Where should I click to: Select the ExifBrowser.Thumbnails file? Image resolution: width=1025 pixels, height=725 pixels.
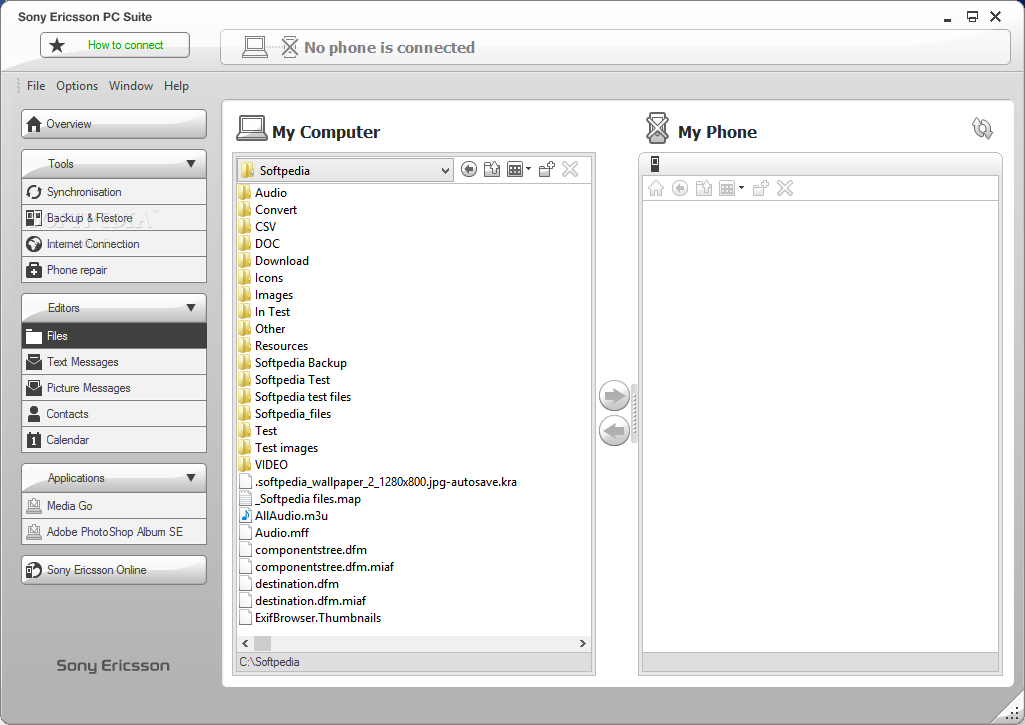pos(310,618)
